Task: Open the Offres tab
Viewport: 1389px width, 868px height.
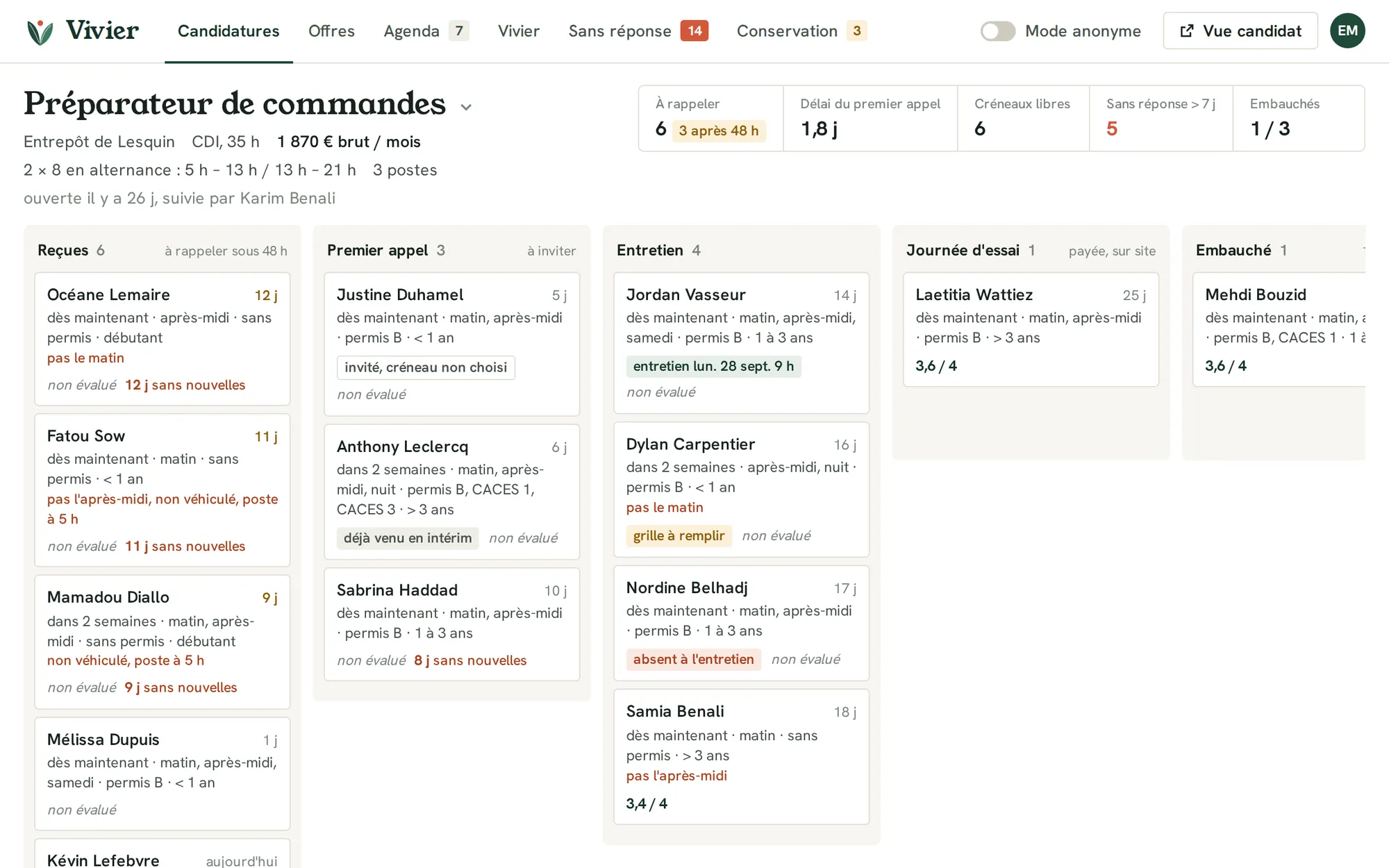Action: click(x=331, y=31)
